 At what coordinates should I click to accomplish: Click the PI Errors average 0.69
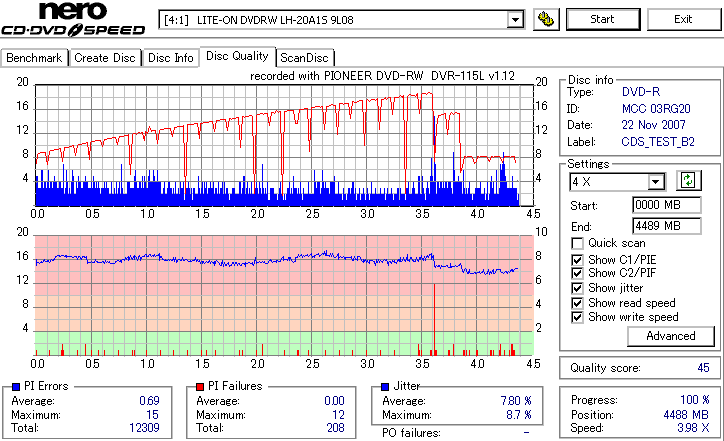pos(149,401)
